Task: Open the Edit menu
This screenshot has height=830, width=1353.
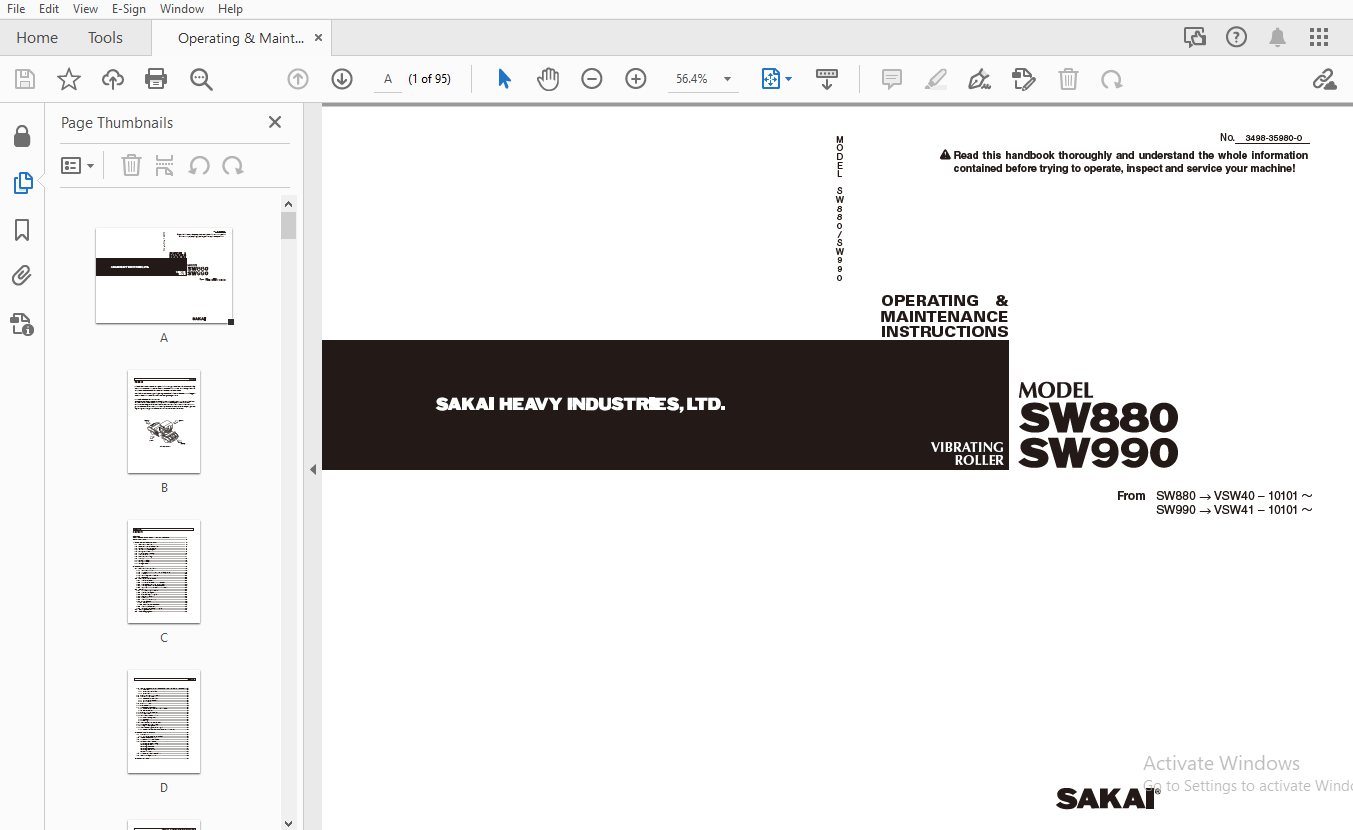Action: click(x=49, y=9)
